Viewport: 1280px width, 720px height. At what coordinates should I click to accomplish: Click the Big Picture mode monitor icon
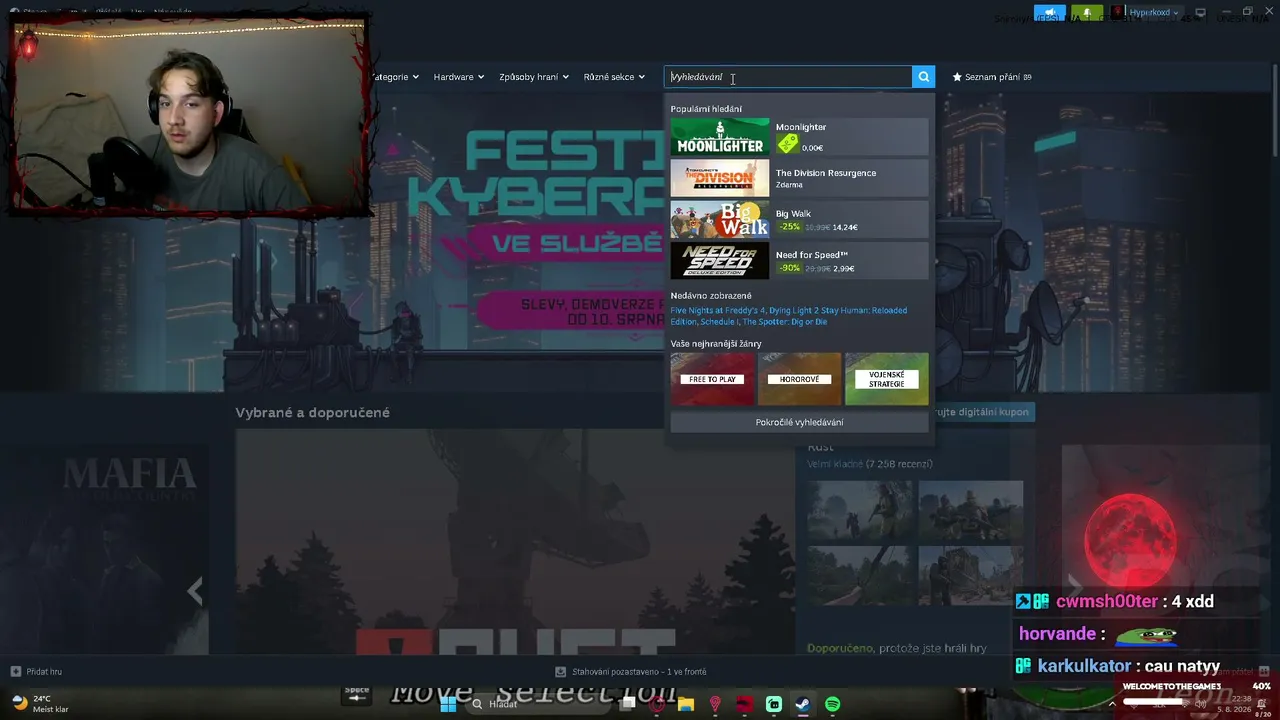(1200, 13)
